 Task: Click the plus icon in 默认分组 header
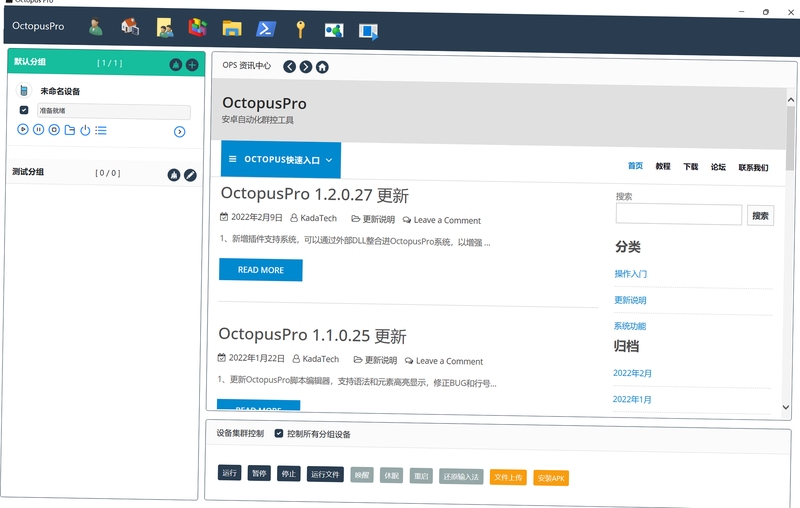[x=192, y=65]
